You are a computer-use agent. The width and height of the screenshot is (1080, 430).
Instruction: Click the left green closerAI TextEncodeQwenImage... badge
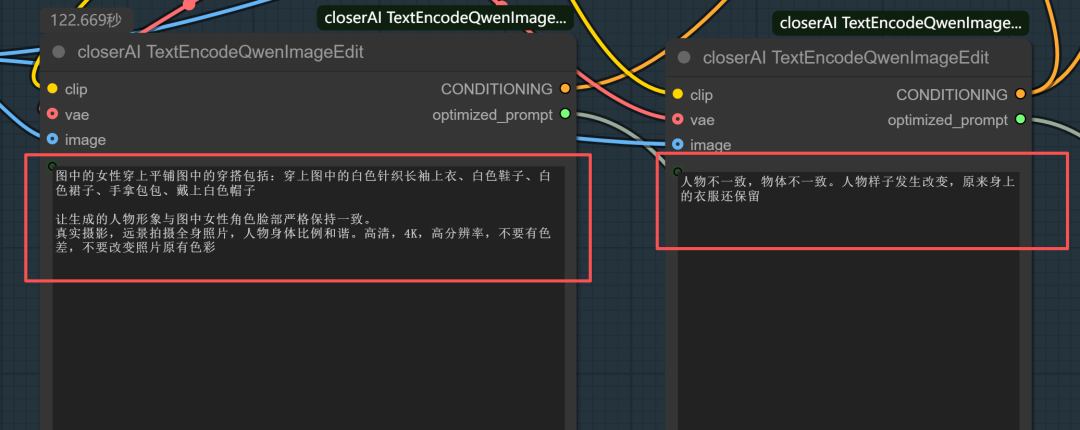[x=445, y=18]
